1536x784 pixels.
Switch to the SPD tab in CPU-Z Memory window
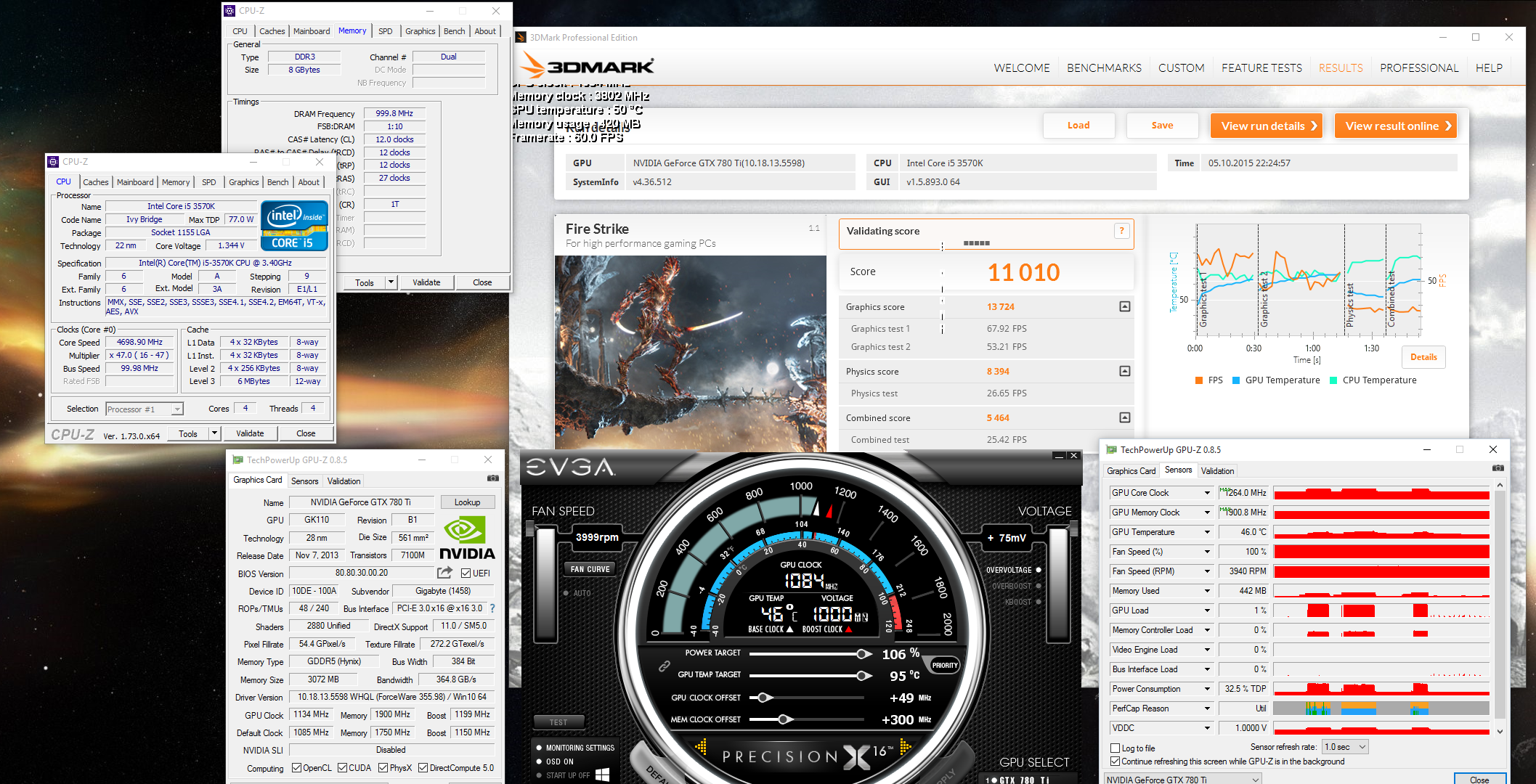click(x=385, y=31)
